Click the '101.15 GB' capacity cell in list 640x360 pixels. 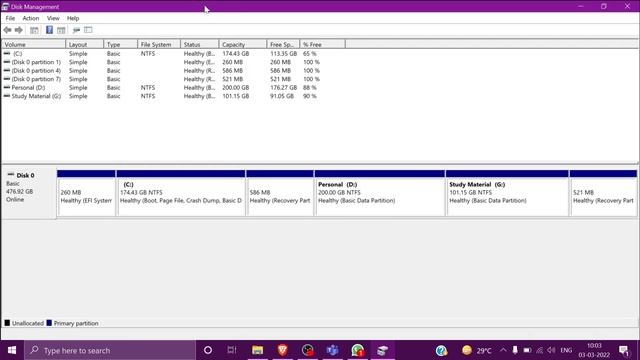pyautogui.click(x=236, y=96)
